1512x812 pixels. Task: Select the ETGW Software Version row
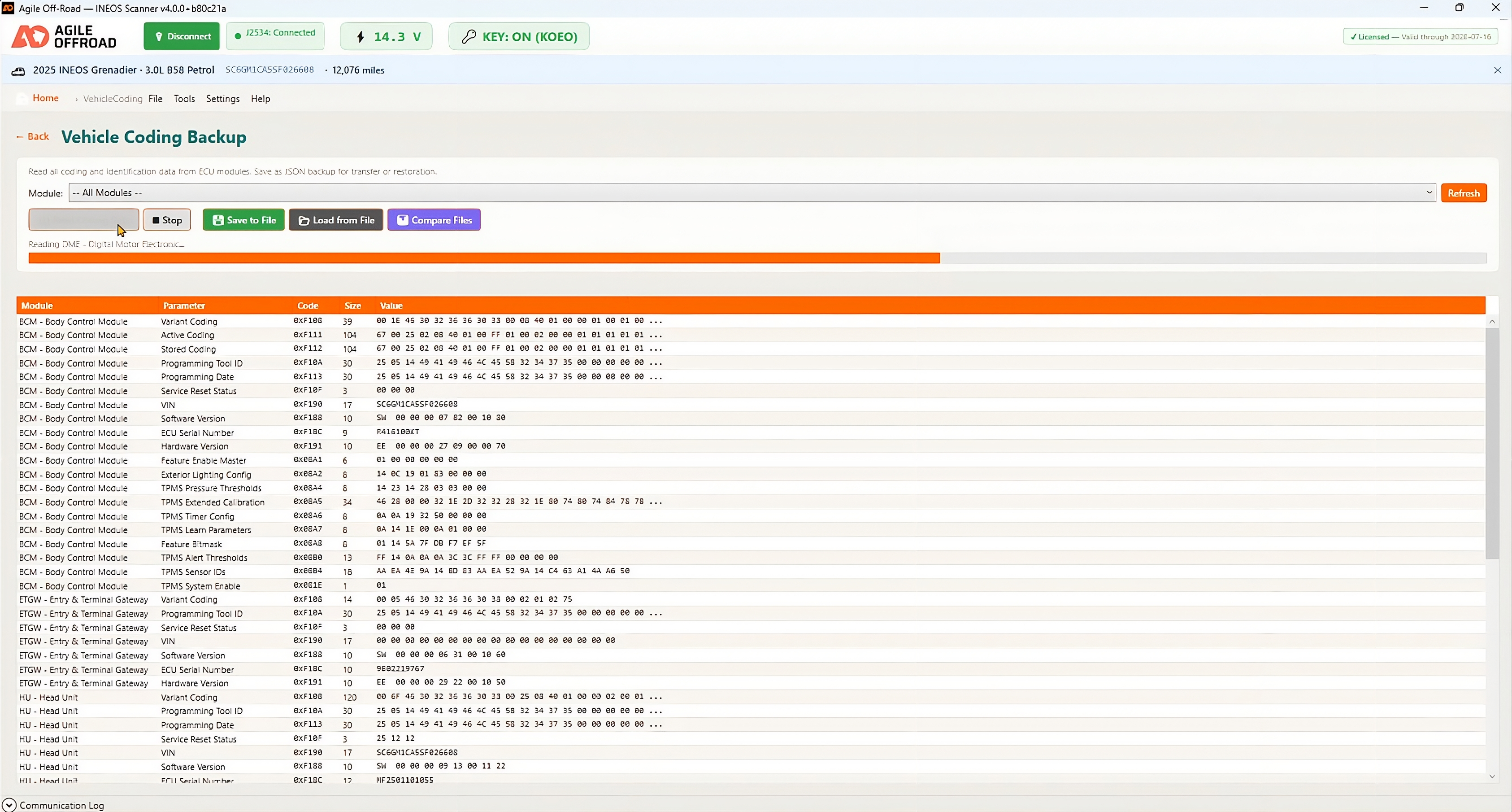752,655
